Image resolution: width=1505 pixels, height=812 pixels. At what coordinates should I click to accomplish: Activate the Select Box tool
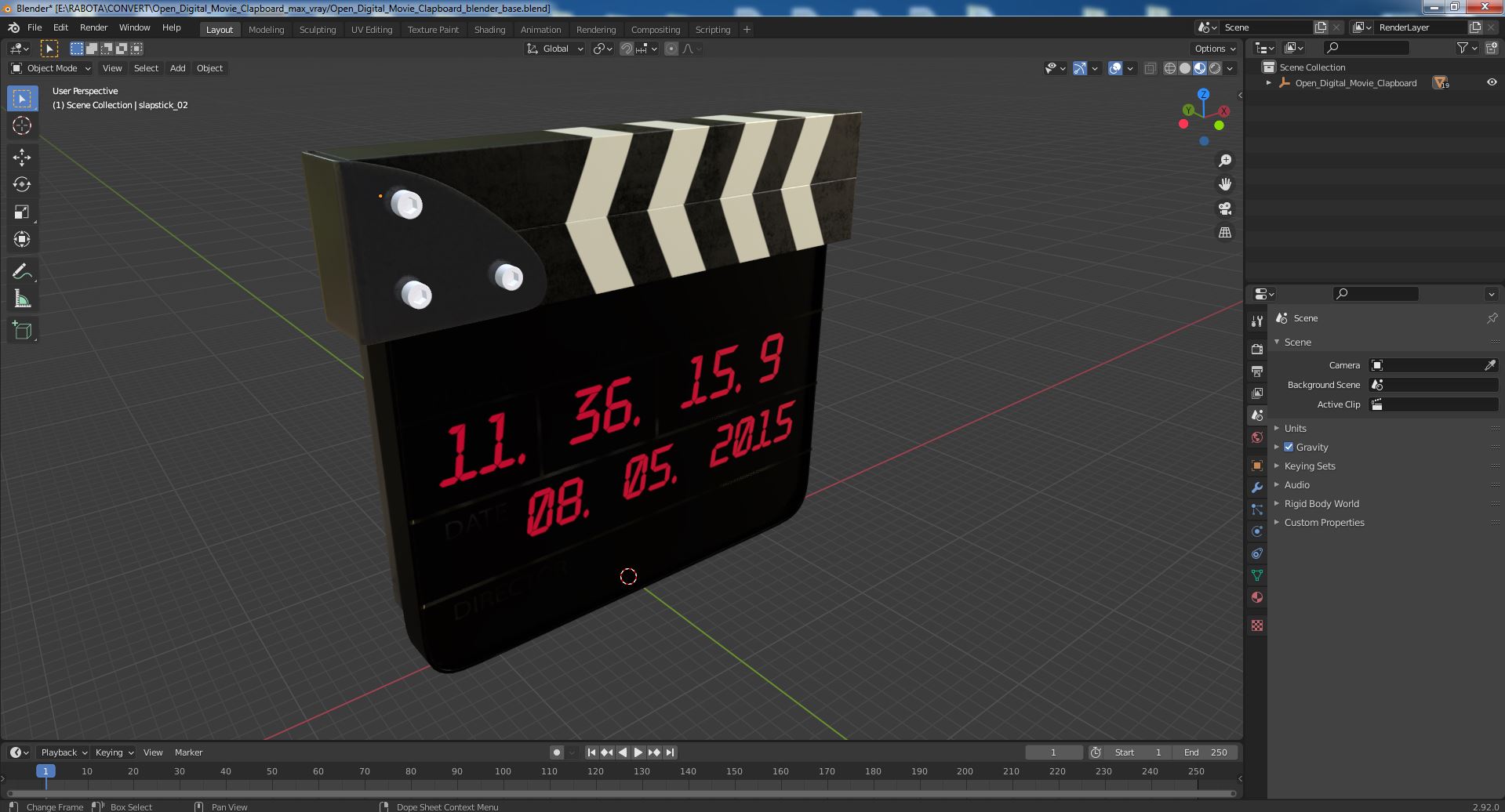(x=22, y=99)
